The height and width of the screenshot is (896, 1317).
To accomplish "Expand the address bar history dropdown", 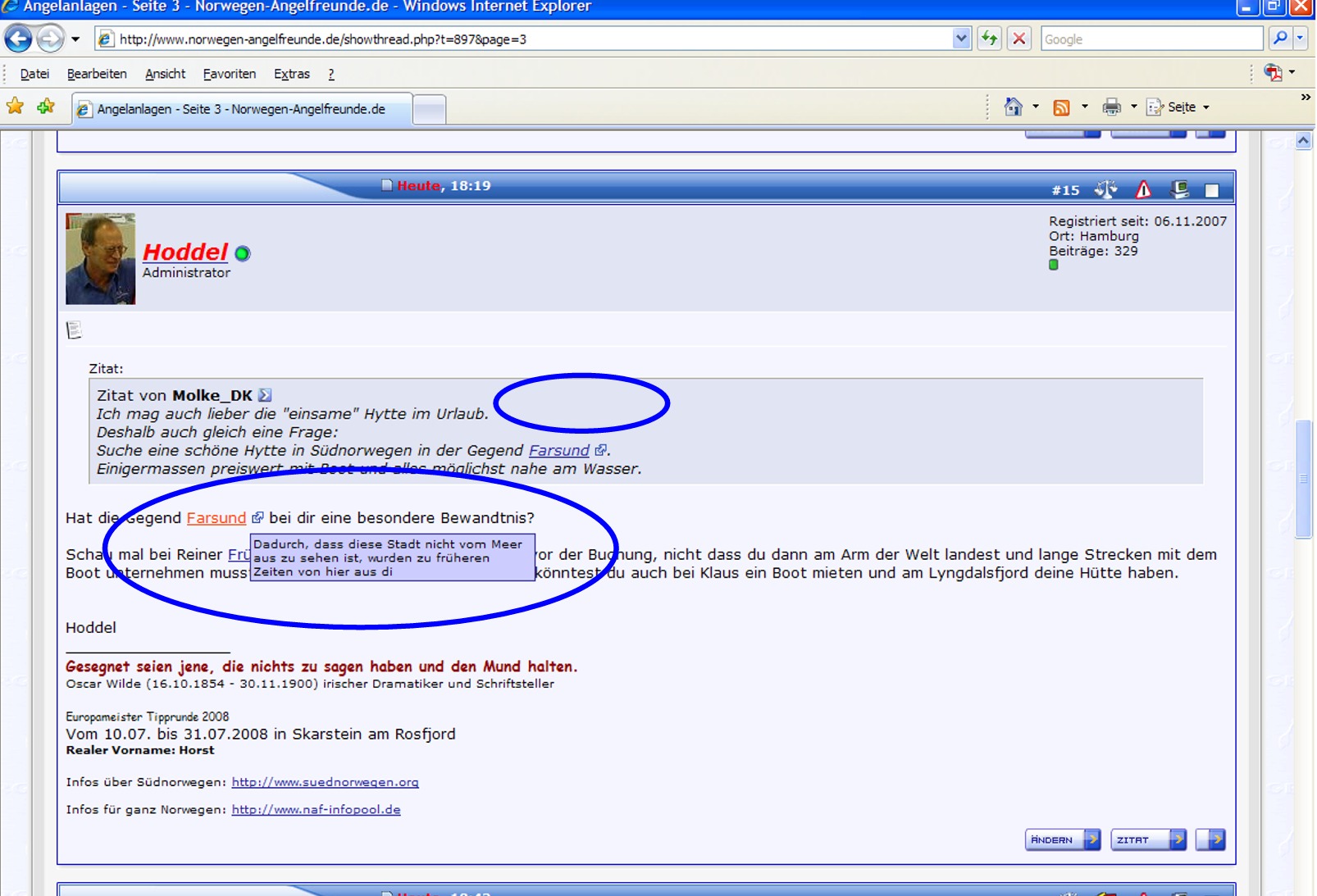I will pyautogui.click(x=961, y=39).
